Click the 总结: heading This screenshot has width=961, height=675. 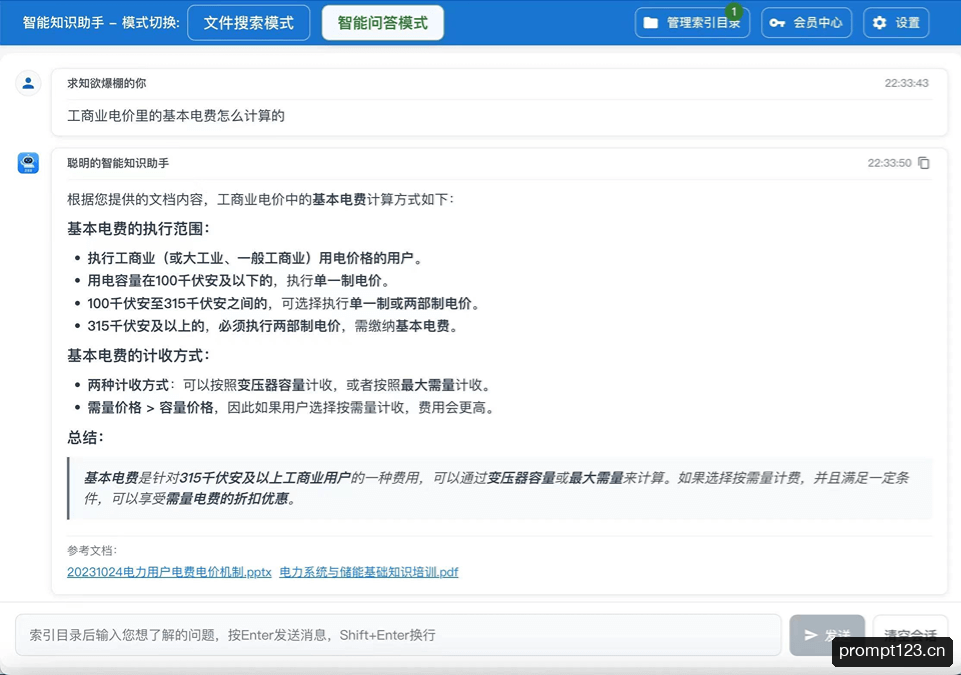[x=85, y=438]
